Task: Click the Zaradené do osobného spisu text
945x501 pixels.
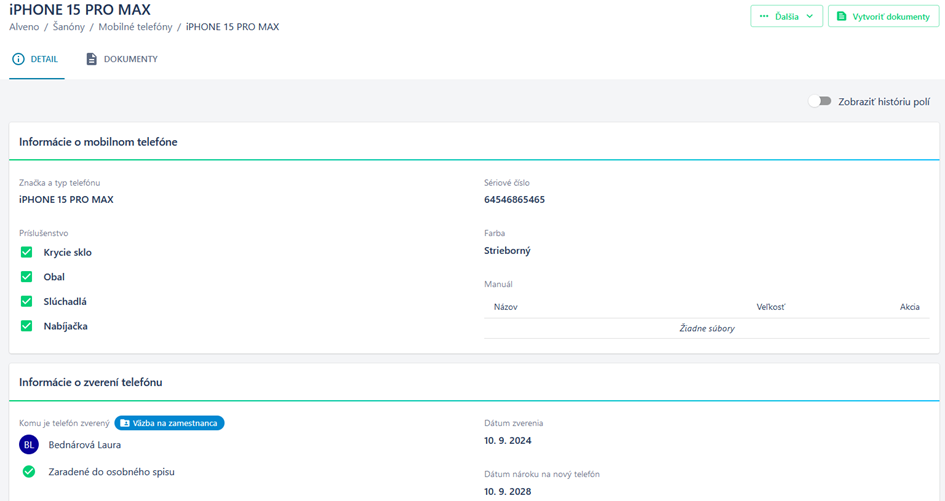Action: pos(111,472)
